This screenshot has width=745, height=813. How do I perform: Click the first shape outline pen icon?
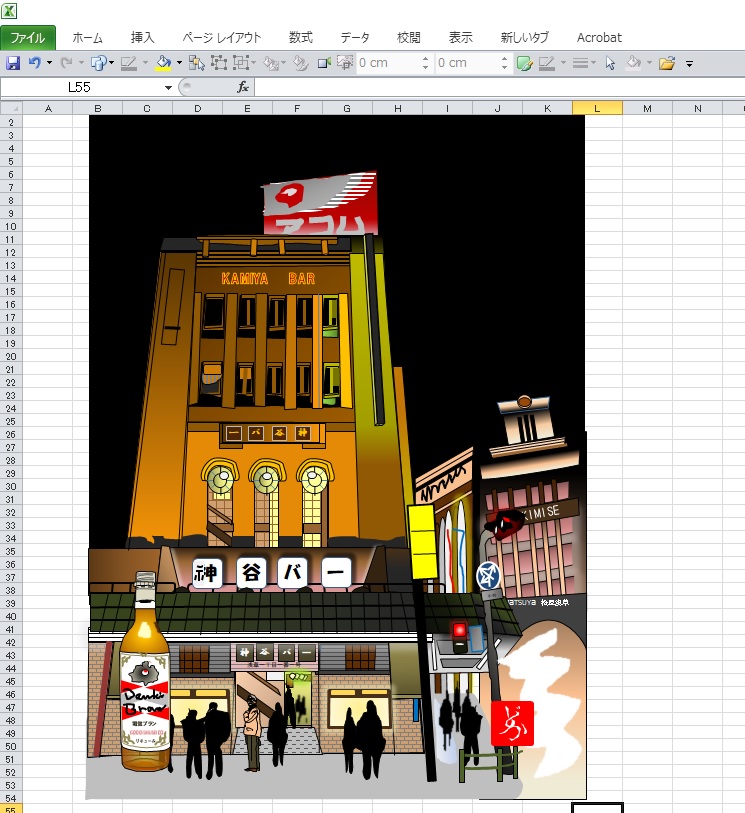click(x=129, y=63)
